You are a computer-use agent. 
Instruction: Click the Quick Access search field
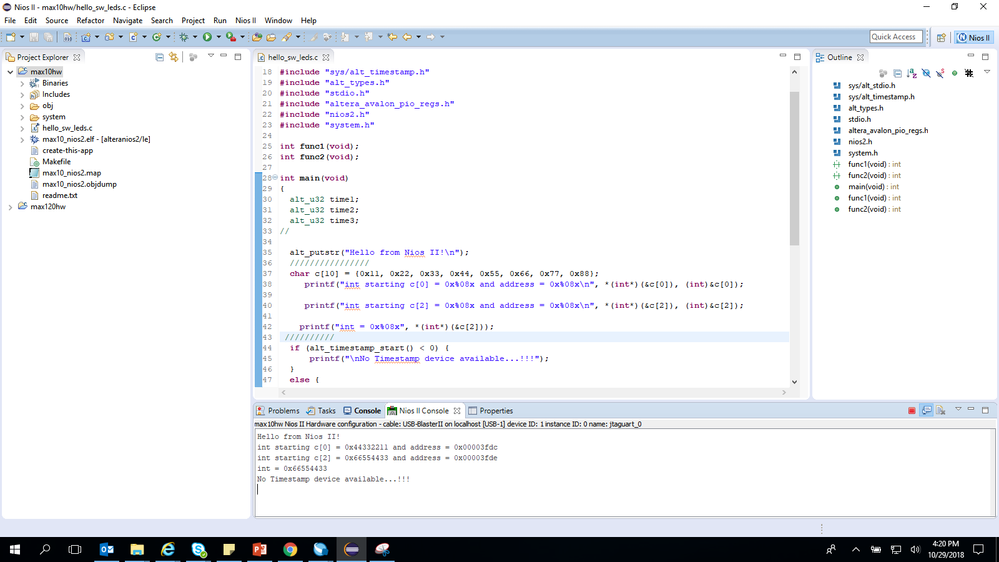click(894, 37)
